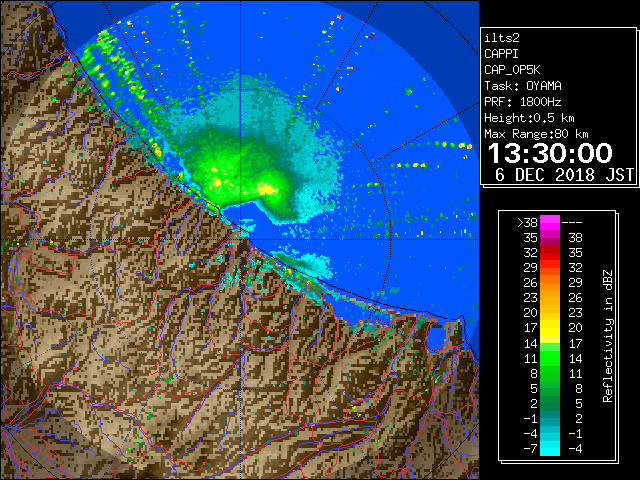Click the magenta >38 dBZ legend swatch
640x480 pixels.
(550, 222)
